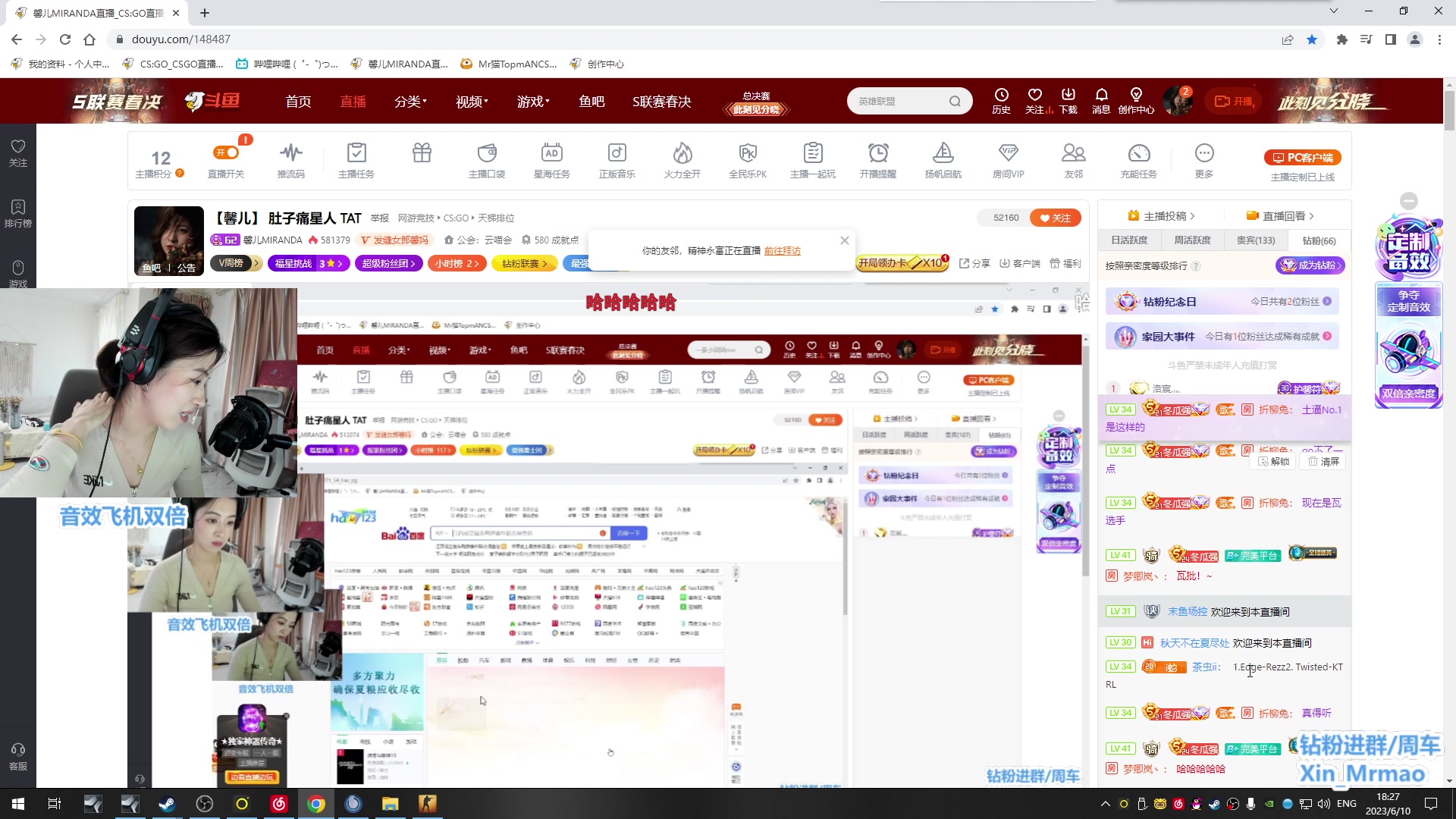
Task: Open the S联赛春决 nav item
Action: coord(662,101)
